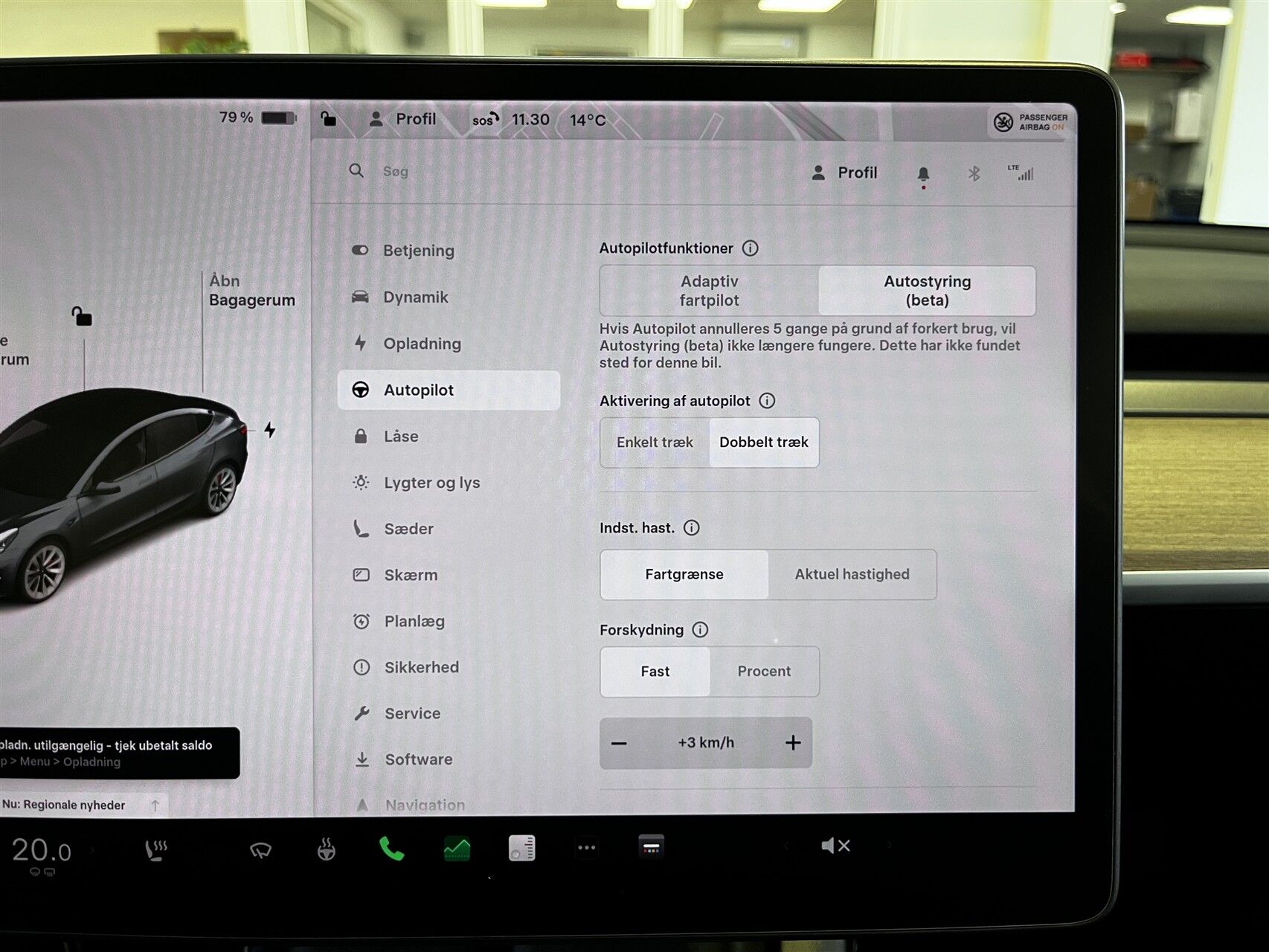Tap Åbn Bagagerum to open the trunk
This screenshot has width=1269, height=952.
[251, 290]
